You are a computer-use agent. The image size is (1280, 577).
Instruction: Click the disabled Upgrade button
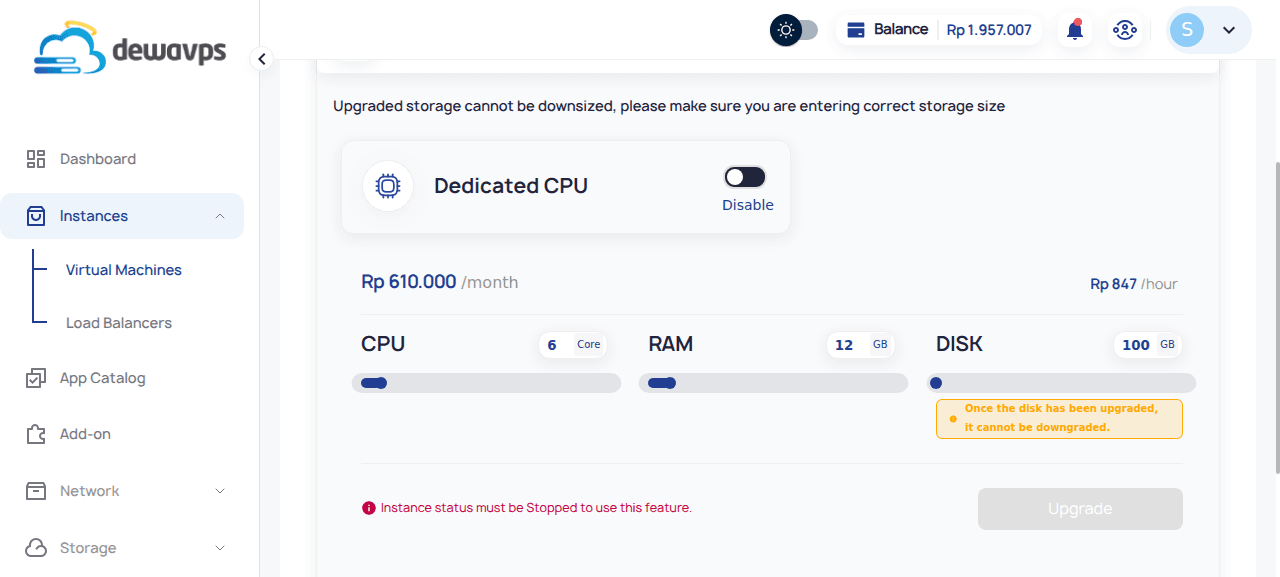[x=1080, y=508]
